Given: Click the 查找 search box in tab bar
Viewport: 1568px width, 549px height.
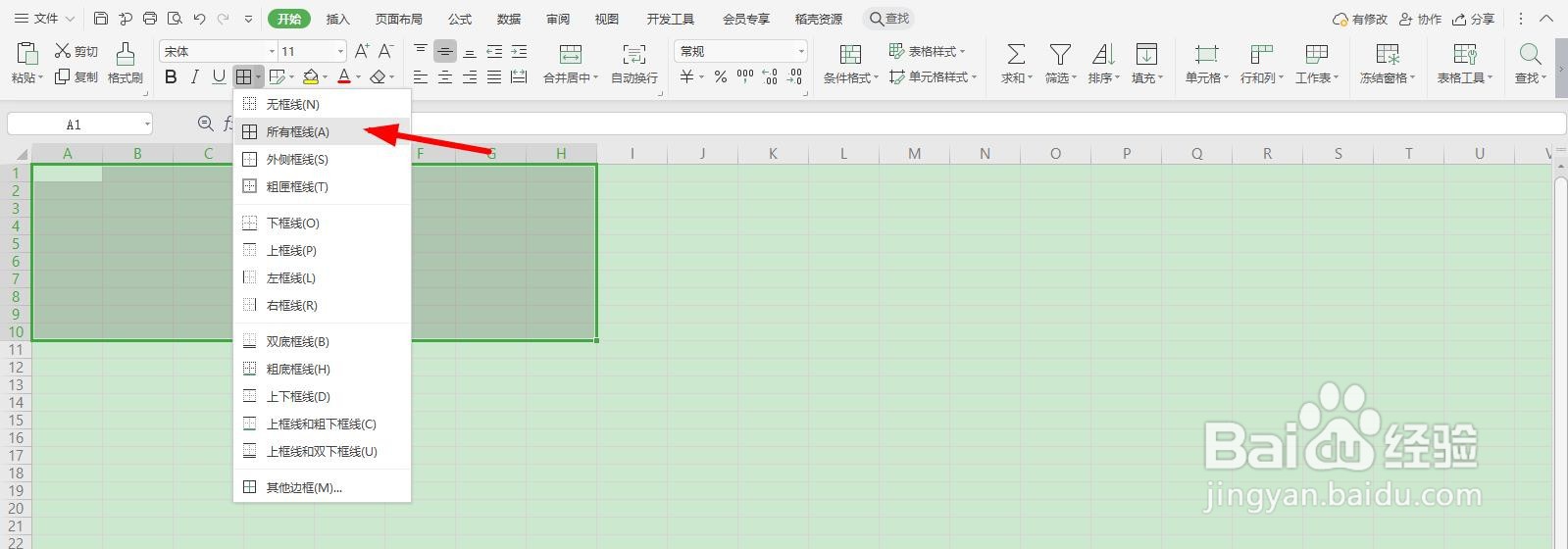Looking at the screenshot, I should [x=889, y=19].
